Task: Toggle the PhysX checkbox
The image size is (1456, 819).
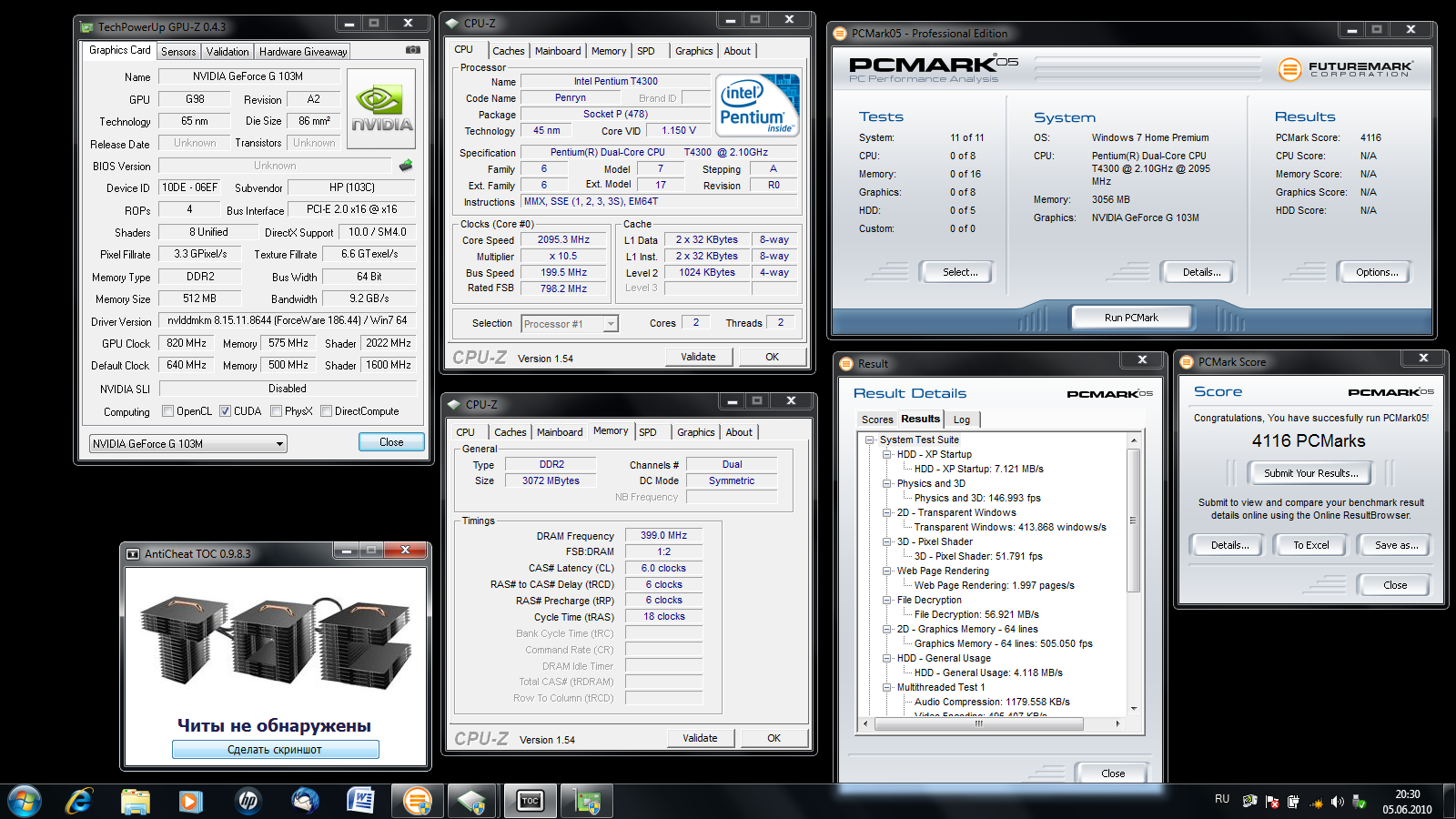Action: [x=276, y=411]
